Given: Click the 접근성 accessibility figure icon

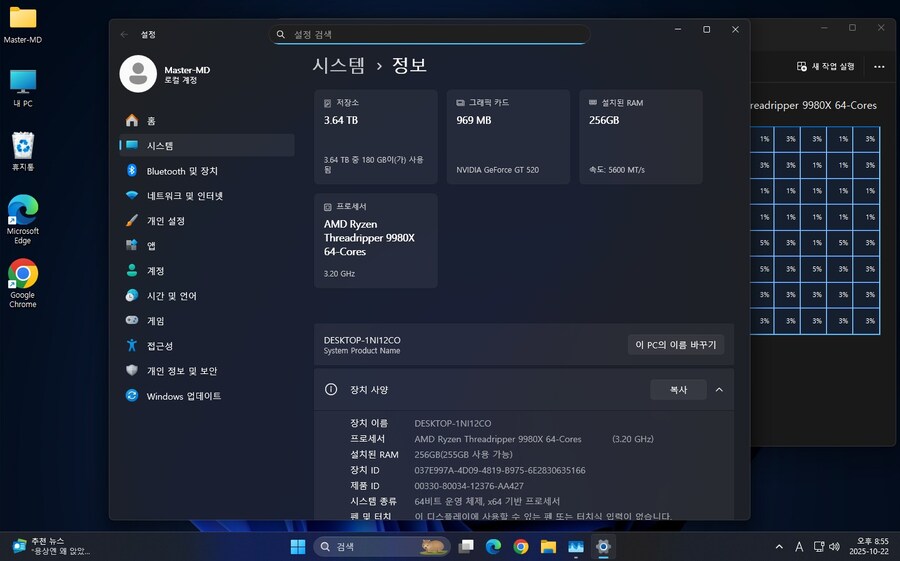Looking at the screenshot, I should 132,346.
